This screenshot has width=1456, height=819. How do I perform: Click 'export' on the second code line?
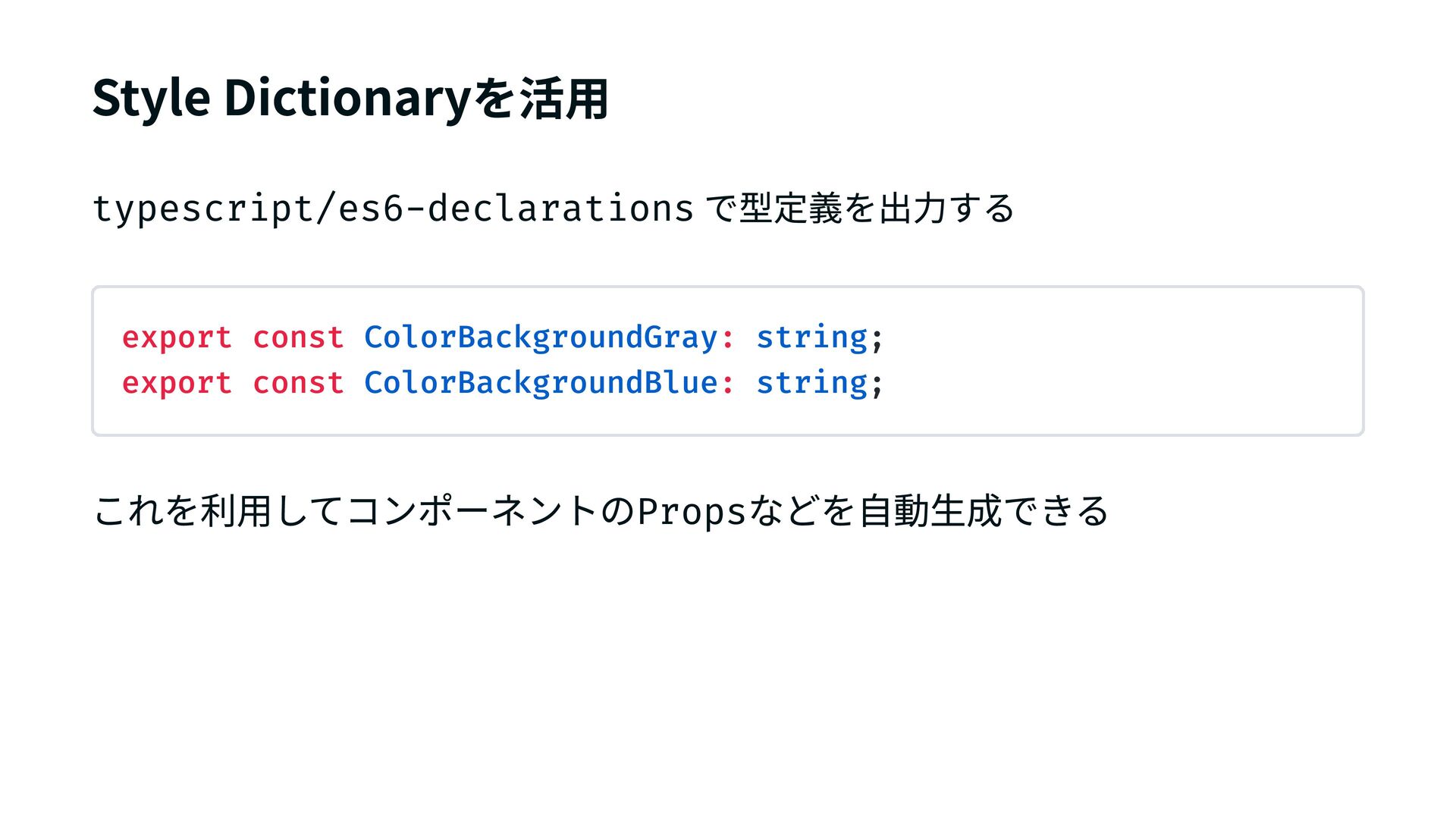click(x=177, y=383)
